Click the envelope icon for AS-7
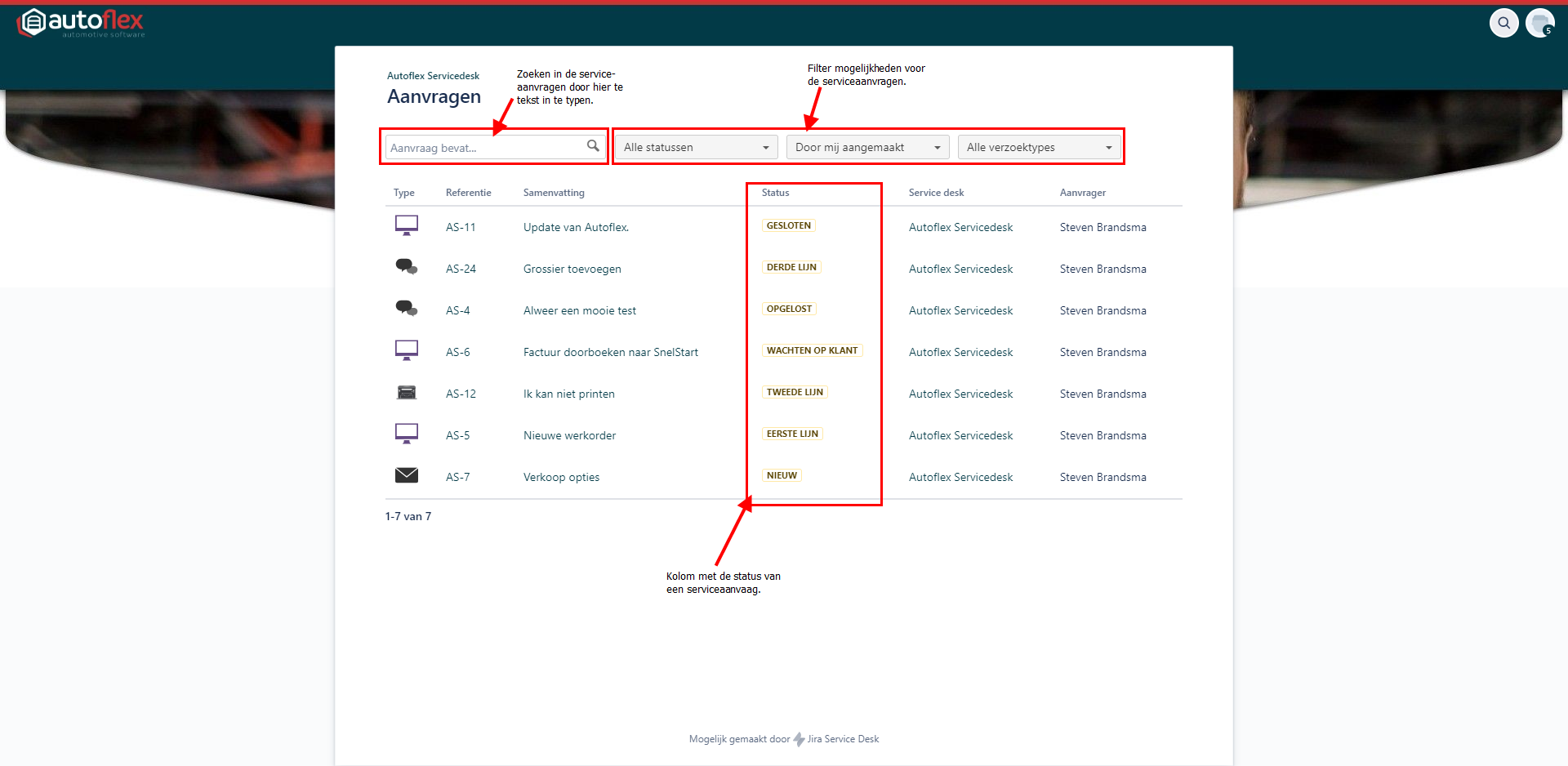Screen dimensions: 1568x766 (407, 475)
